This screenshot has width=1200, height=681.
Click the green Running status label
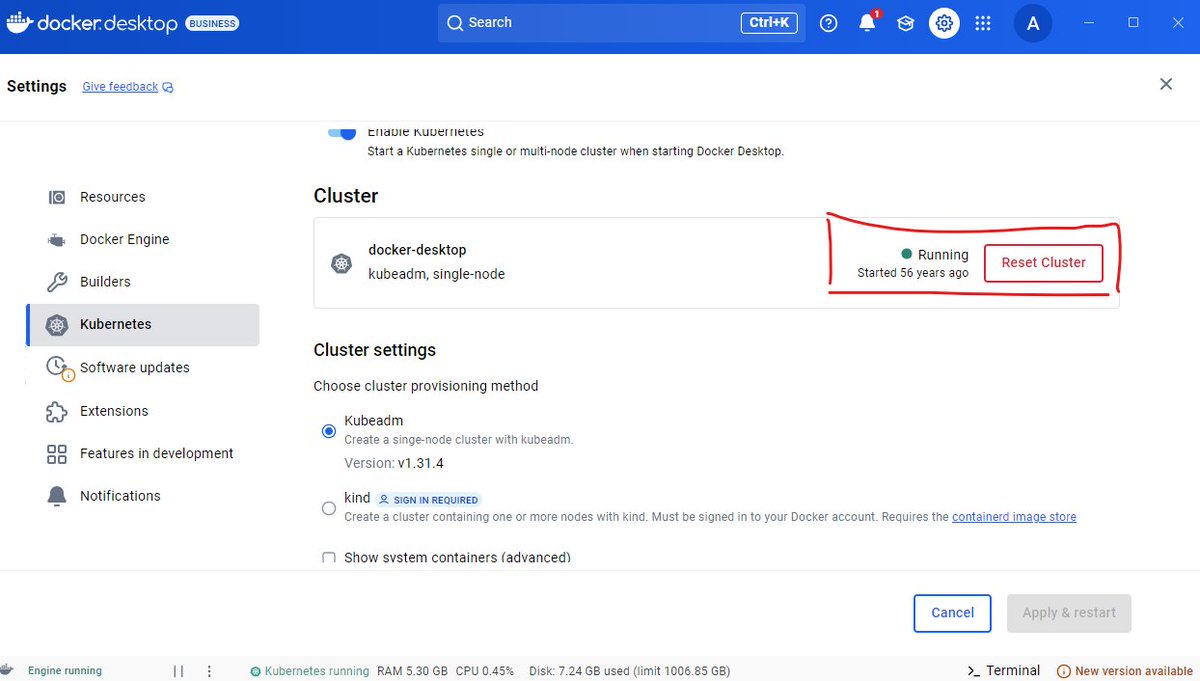point(935,255)
